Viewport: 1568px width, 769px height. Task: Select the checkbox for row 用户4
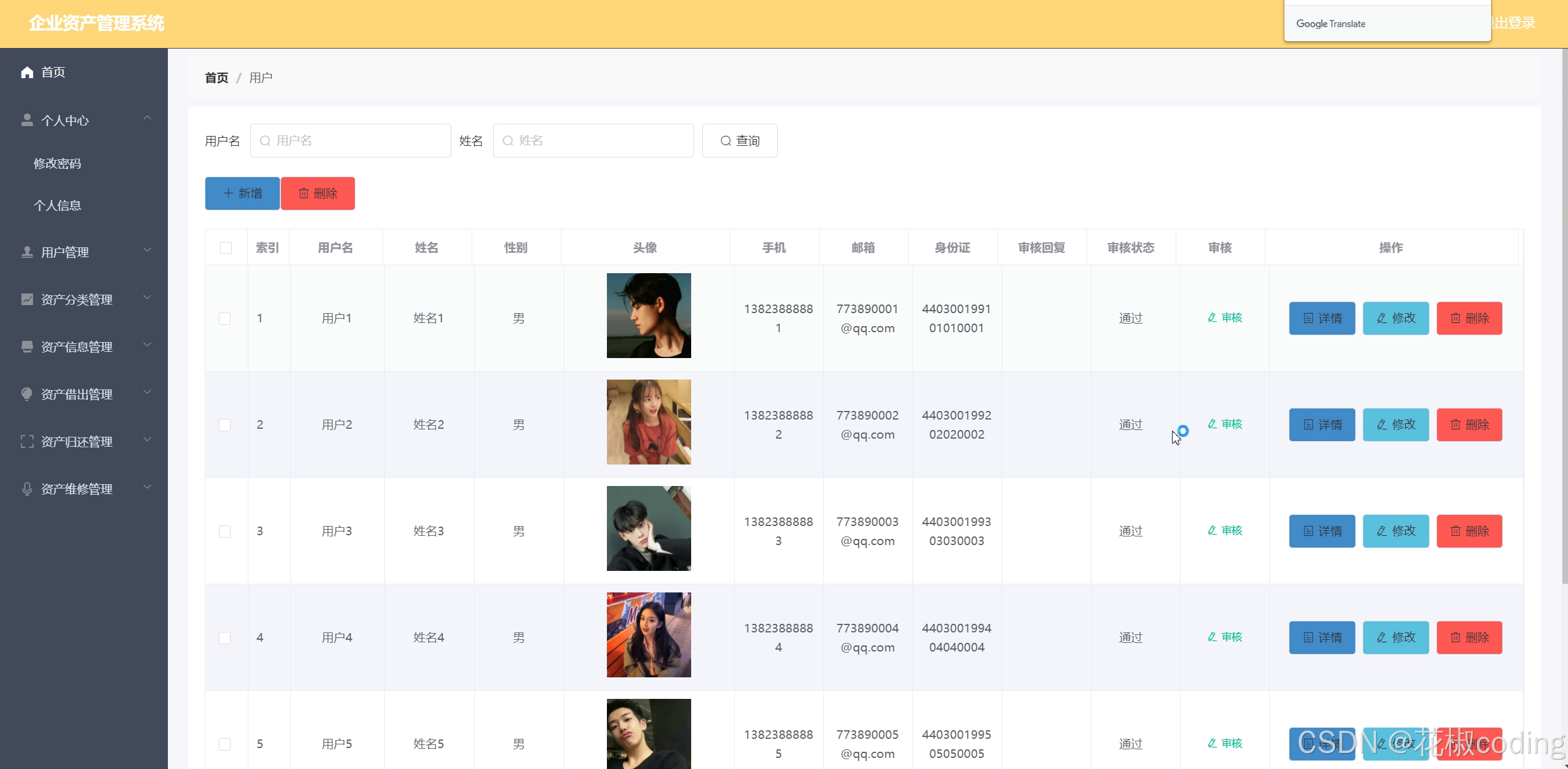(225, 638)
